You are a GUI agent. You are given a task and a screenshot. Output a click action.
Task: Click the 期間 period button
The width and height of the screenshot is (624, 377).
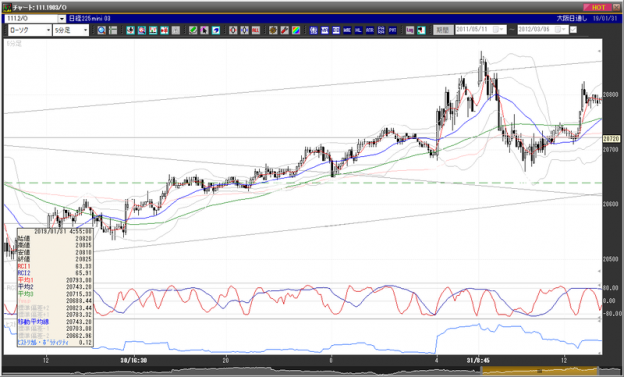click(x=443, y=30)
